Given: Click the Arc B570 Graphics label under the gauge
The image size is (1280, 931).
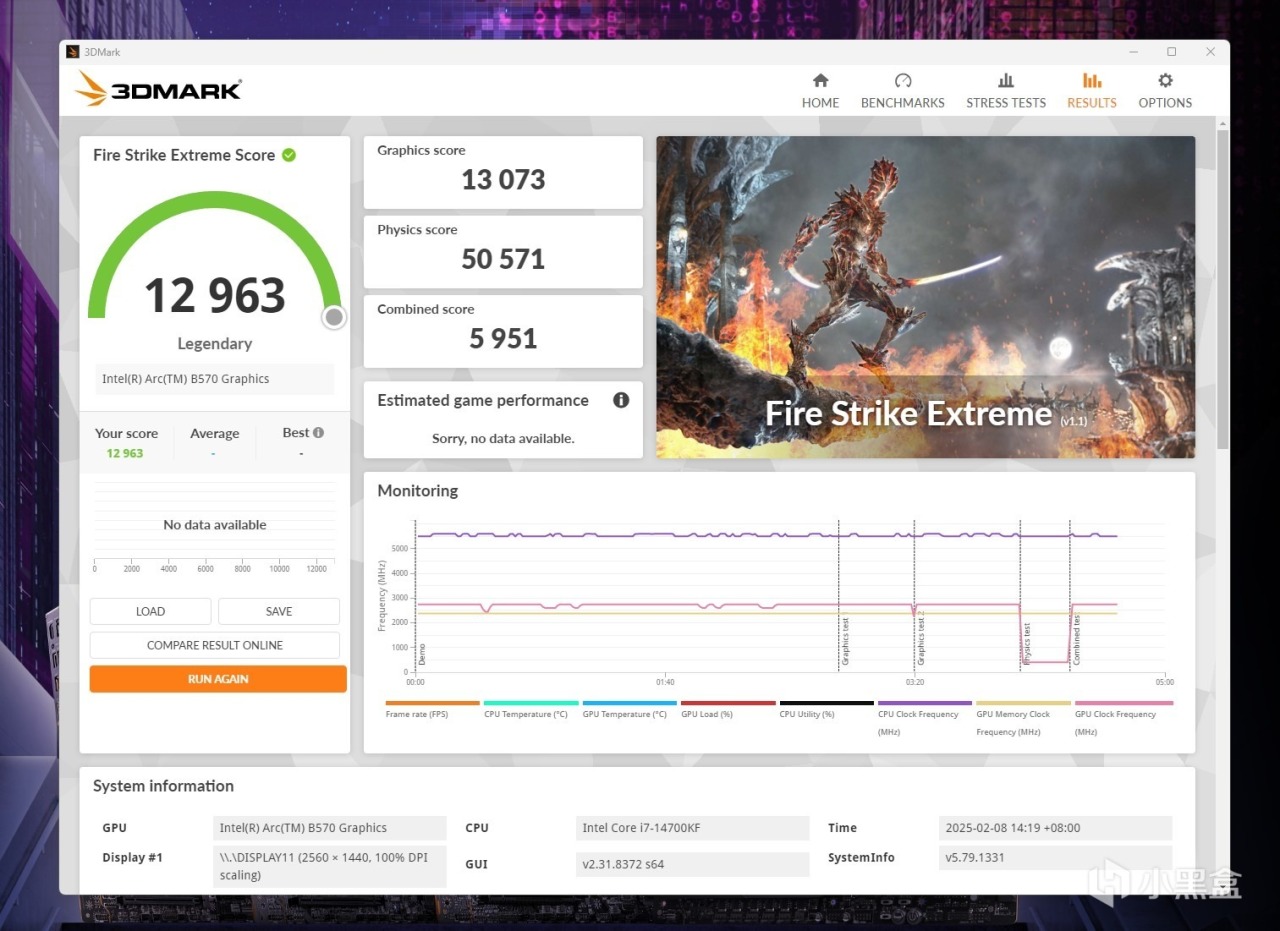Looking at the screenshot, I should pos(215,379).
